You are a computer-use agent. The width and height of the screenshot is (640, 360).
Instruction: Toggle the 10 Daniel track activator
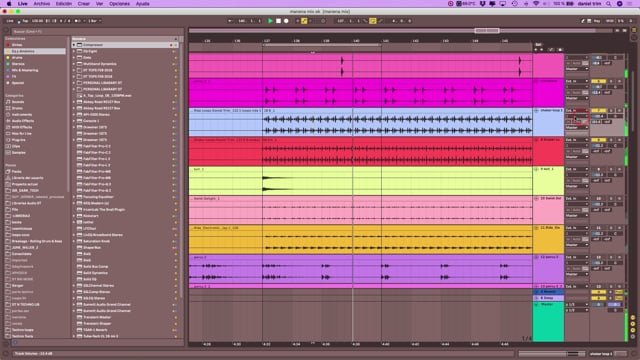[598, 199]
